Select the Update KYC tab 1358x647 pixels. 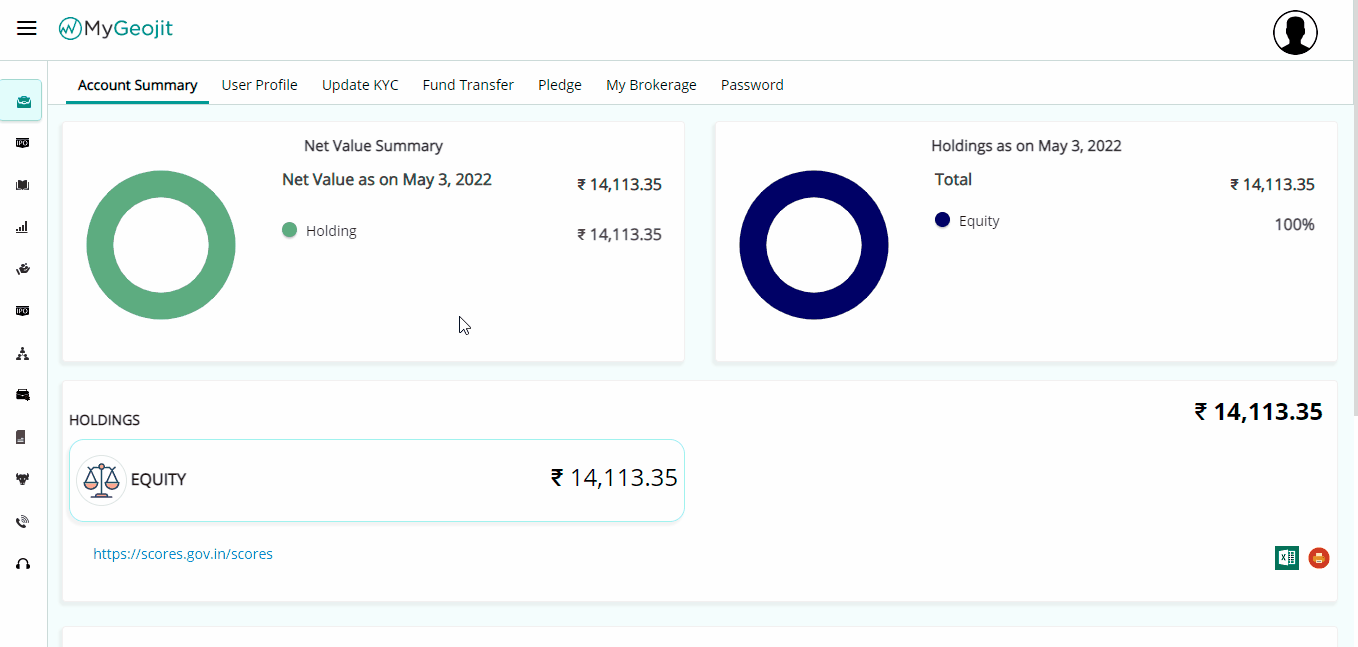pyautogui.click(x=360, y=85)
